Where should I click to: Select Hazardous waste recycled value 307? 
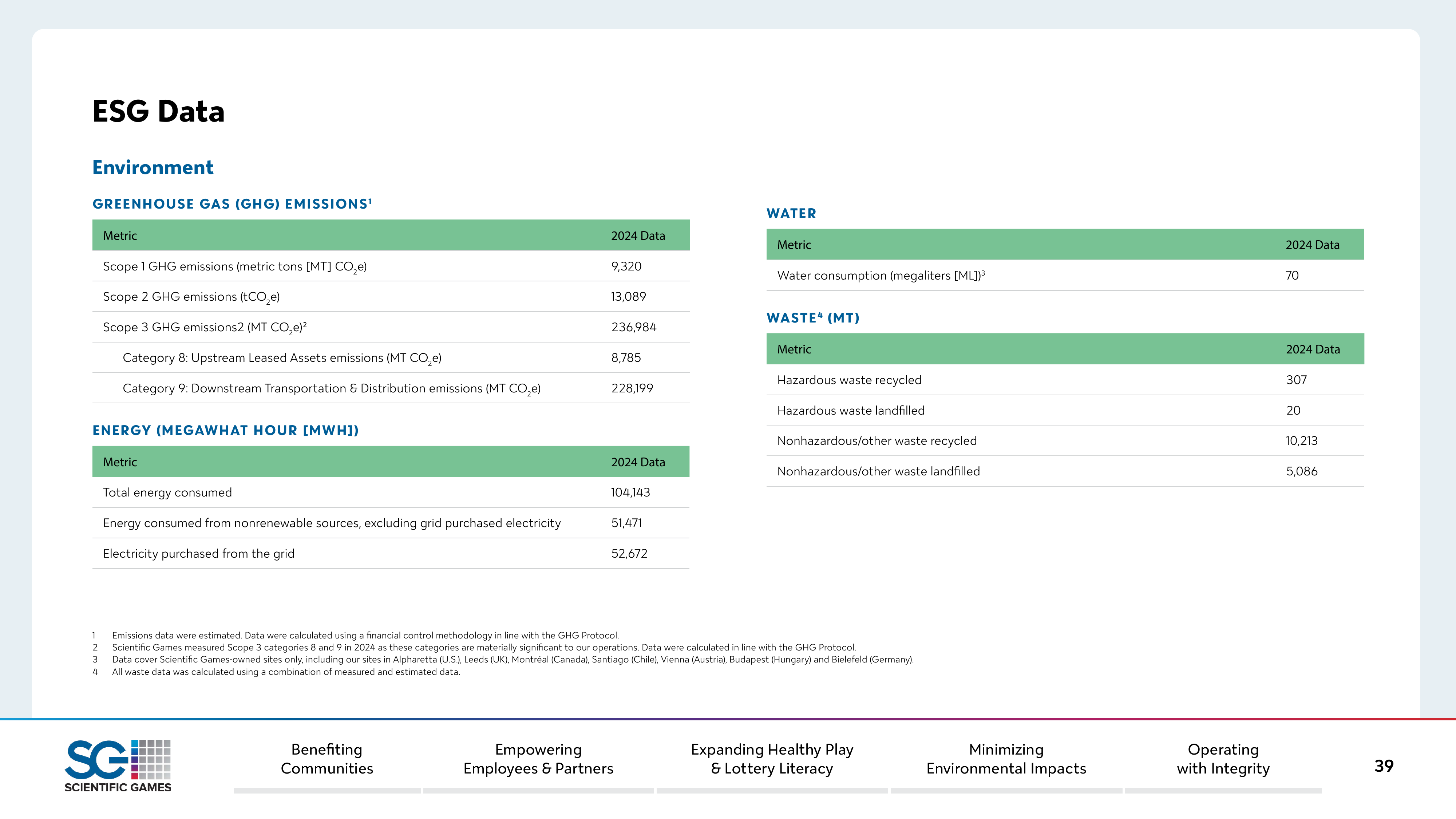tap(1297, 380)
